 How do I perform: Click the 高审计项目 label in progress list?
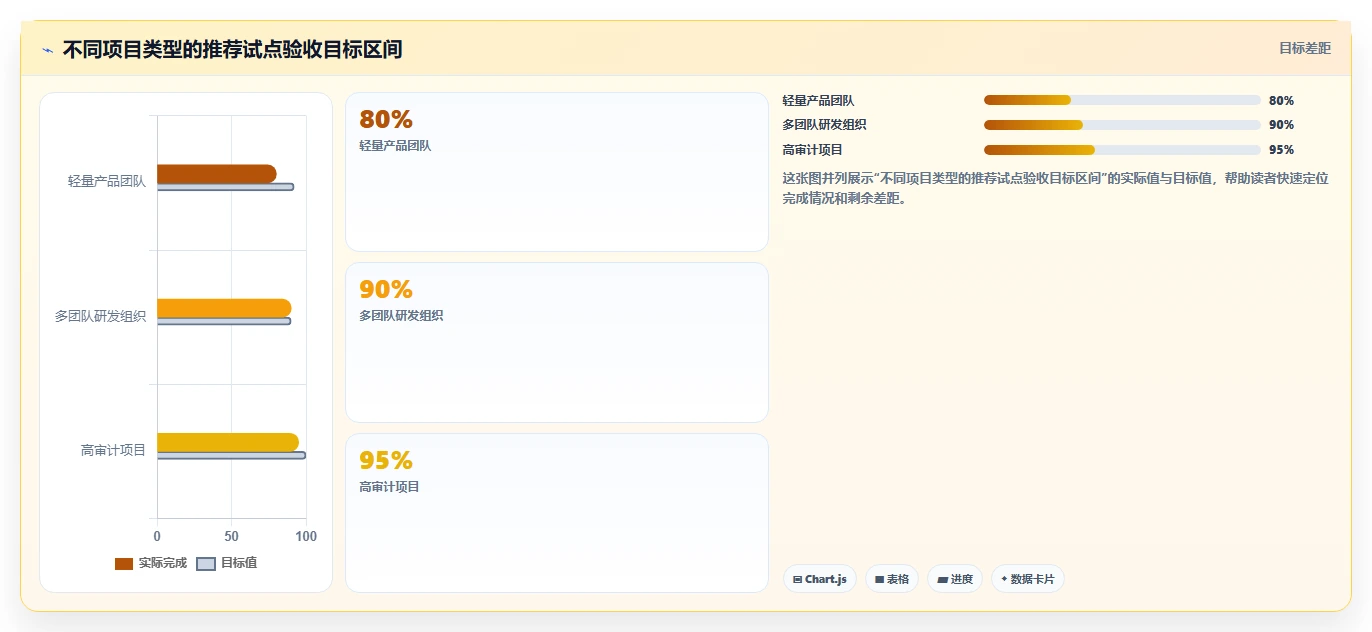pyautogui.click(x=813, y=150)
